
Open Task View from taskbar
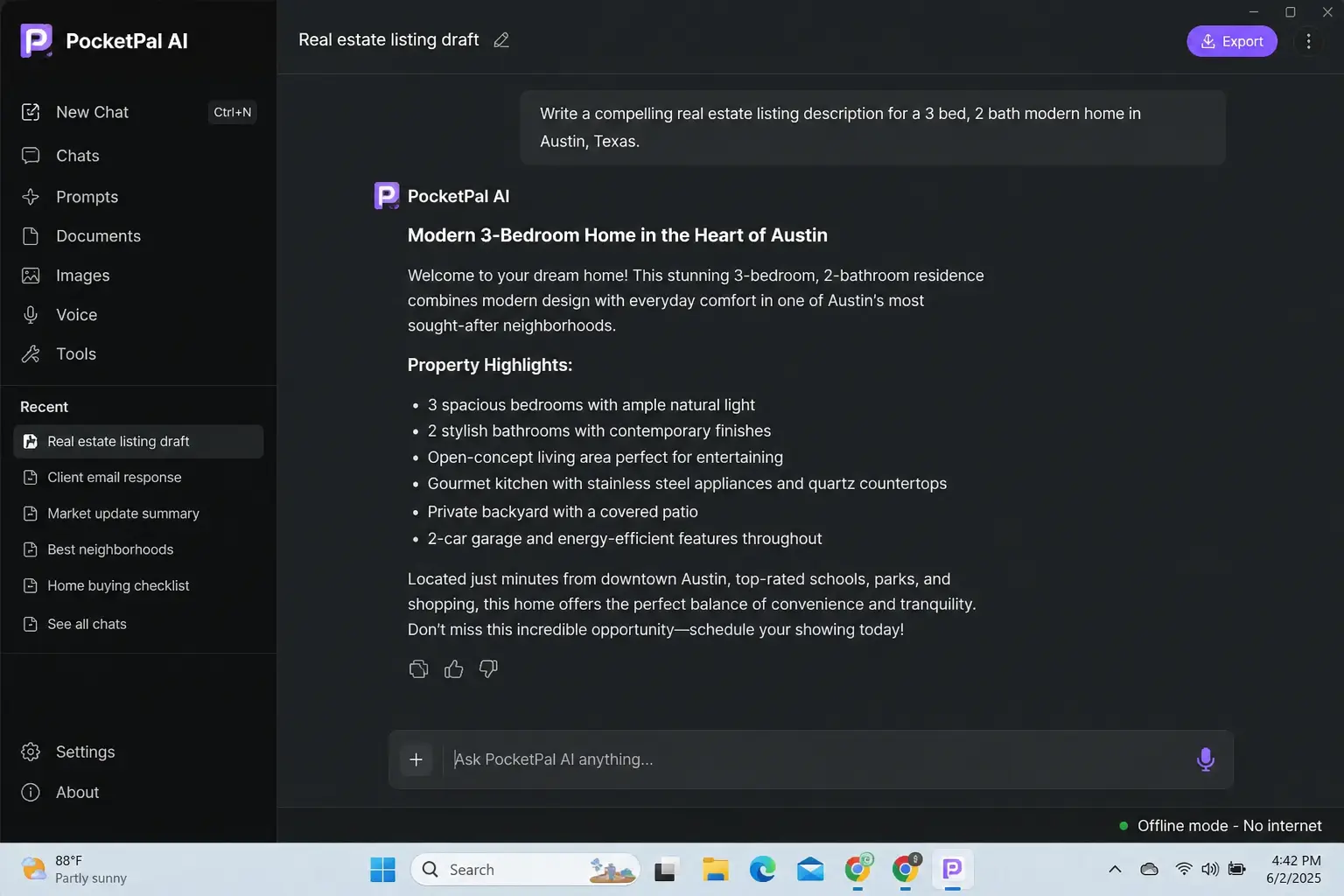click(665, 870)
